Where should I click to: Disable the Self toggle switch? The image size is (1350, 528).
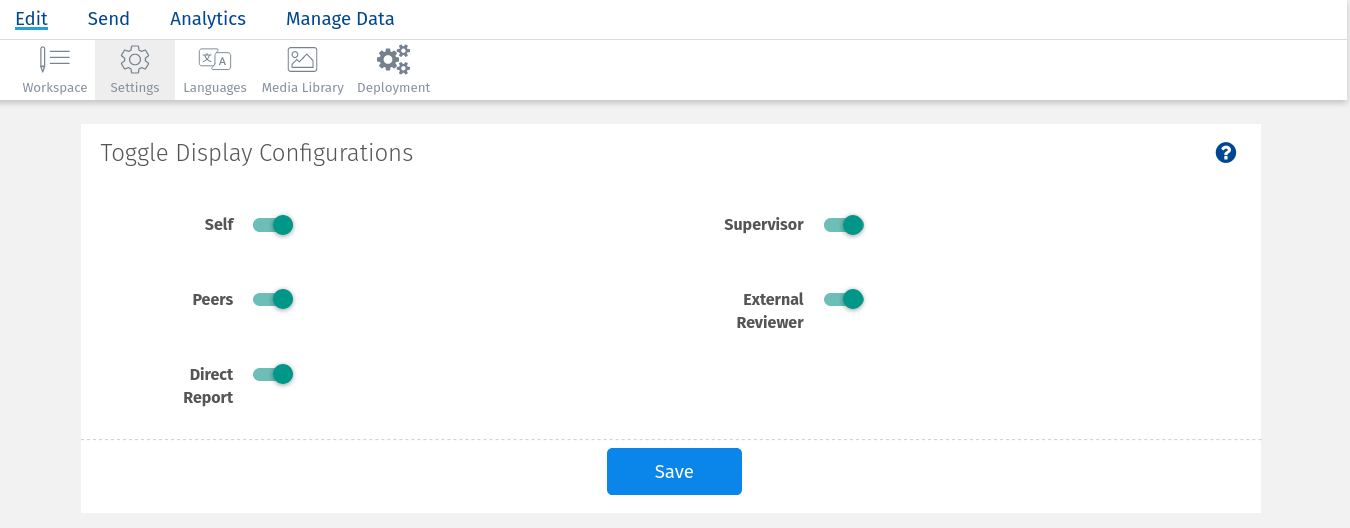(273, 225)
